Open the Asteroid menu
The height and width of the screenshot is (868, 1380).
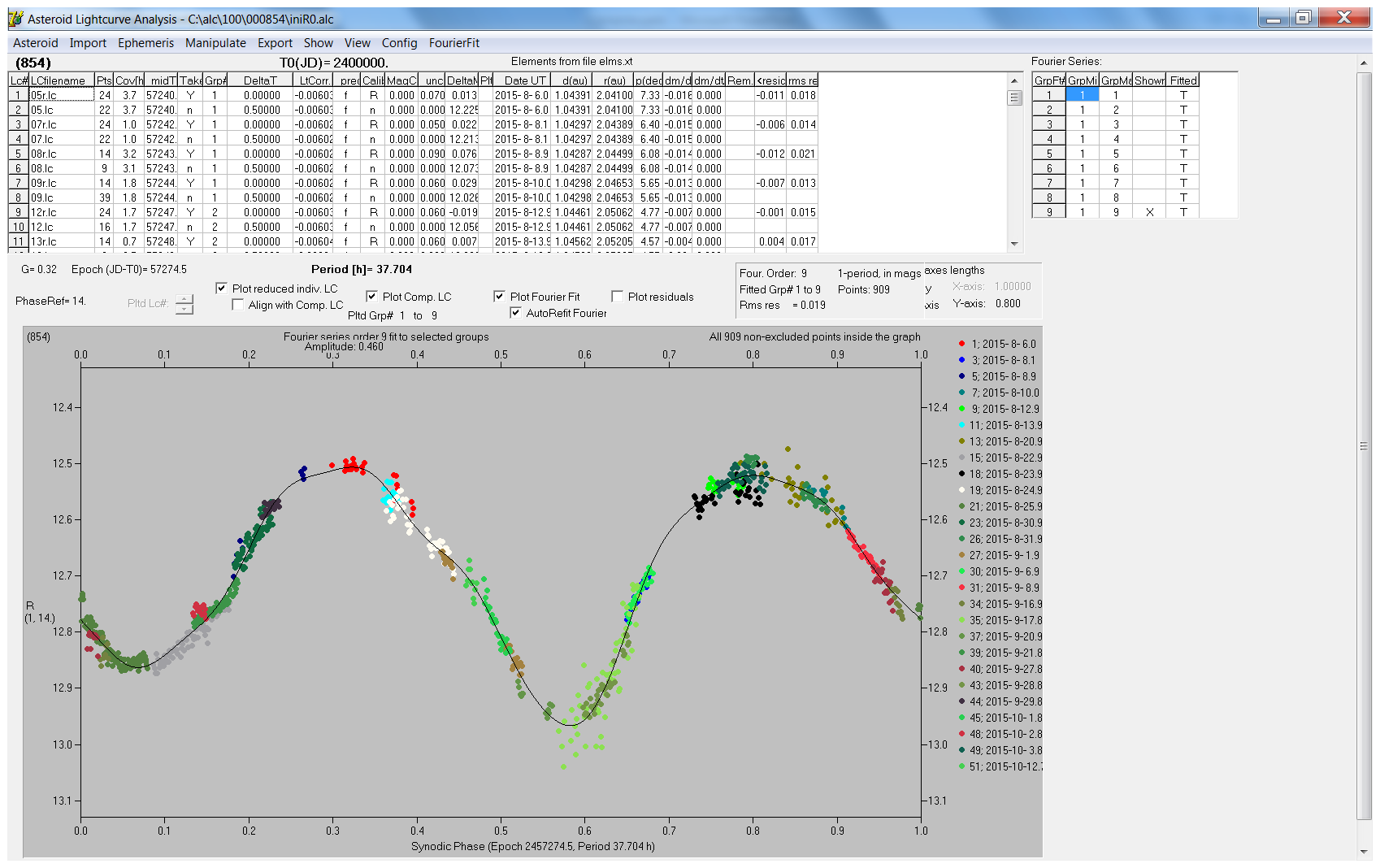click(x=36, y=43)
